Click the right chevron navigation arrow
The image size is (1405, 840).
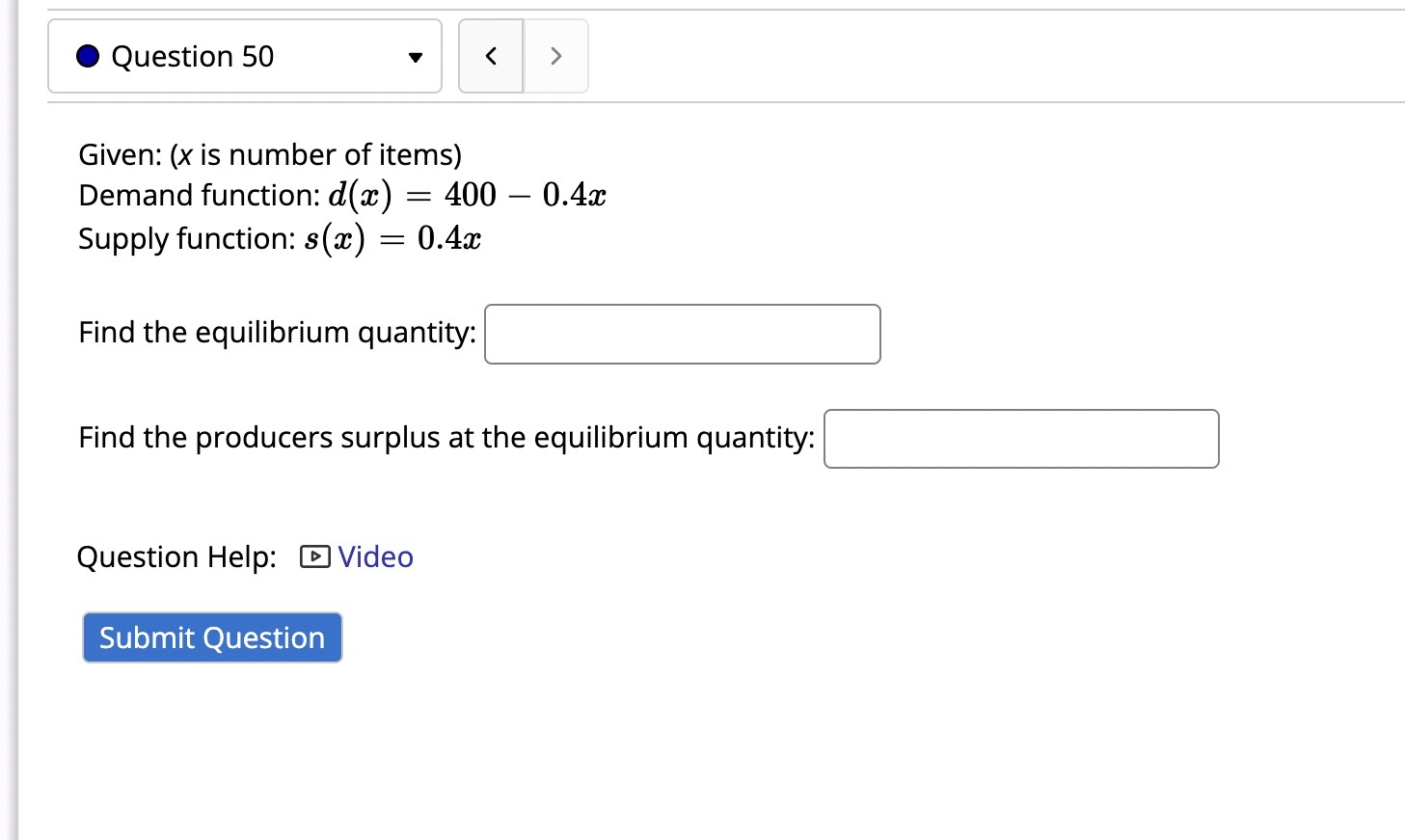coord(555,56)
